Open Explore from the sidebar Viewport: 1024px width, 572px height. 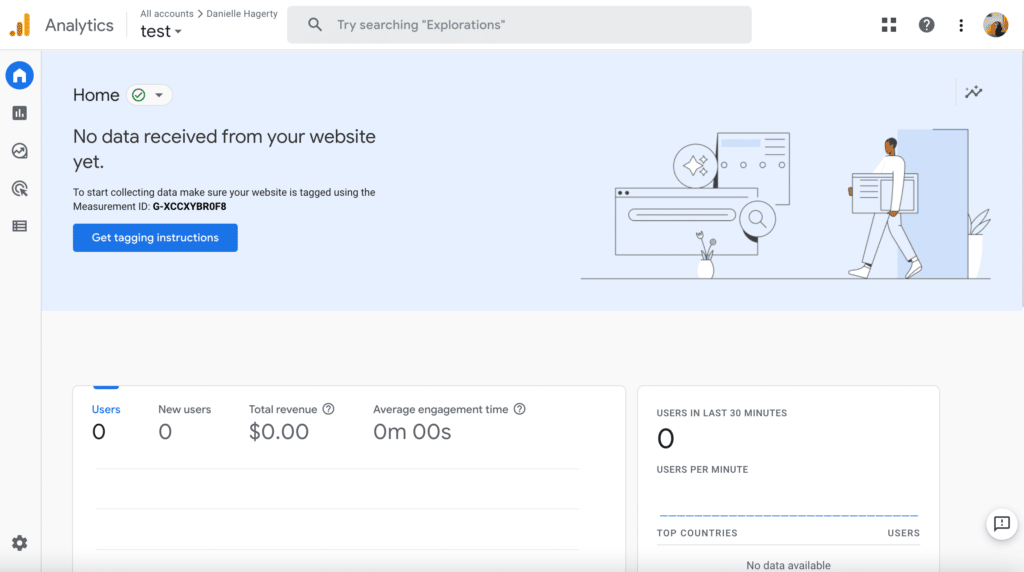[x=20, y=151]
